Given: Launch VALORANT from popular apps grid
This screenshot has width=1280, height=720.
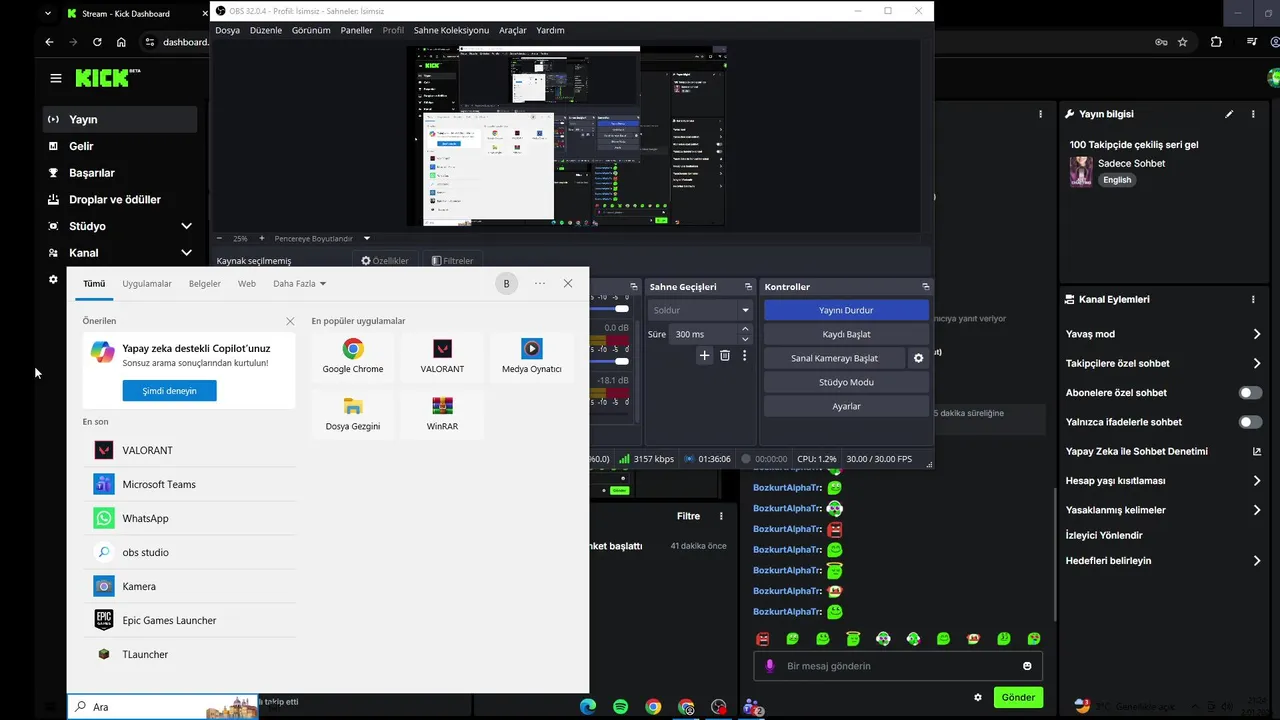Looking at the screenshot, I should tap(442, 357).
